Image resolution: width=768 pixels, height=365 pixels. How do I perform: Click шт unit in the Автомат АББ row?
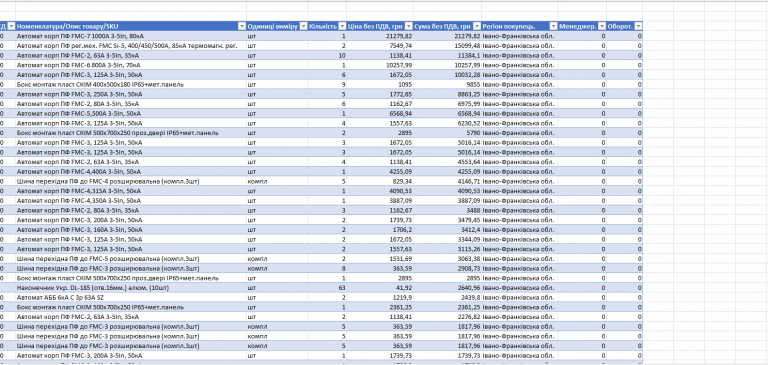(x=277, y=297)
